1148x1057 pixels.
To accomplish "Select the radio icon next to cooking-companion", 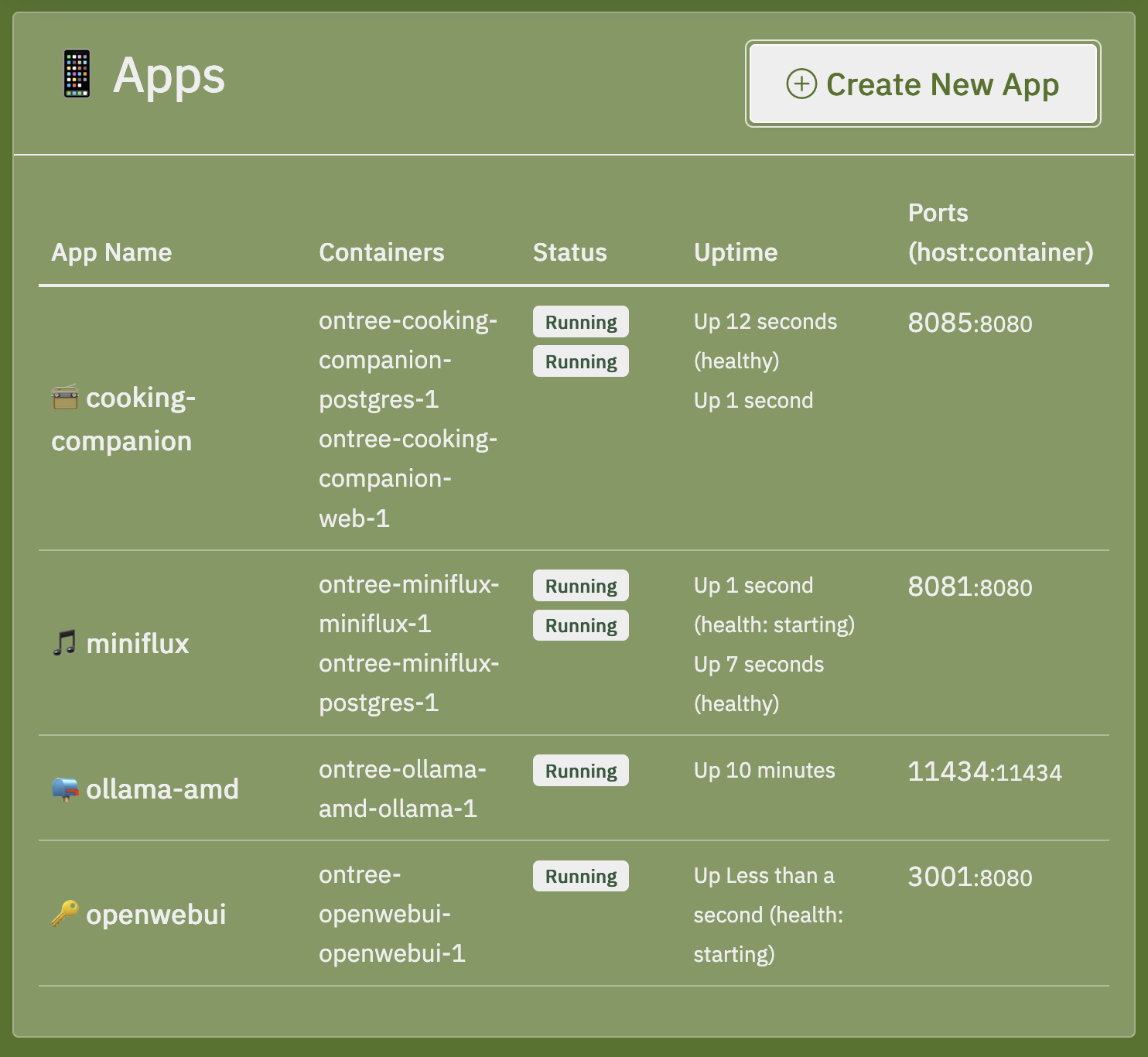I will (65, 399).
